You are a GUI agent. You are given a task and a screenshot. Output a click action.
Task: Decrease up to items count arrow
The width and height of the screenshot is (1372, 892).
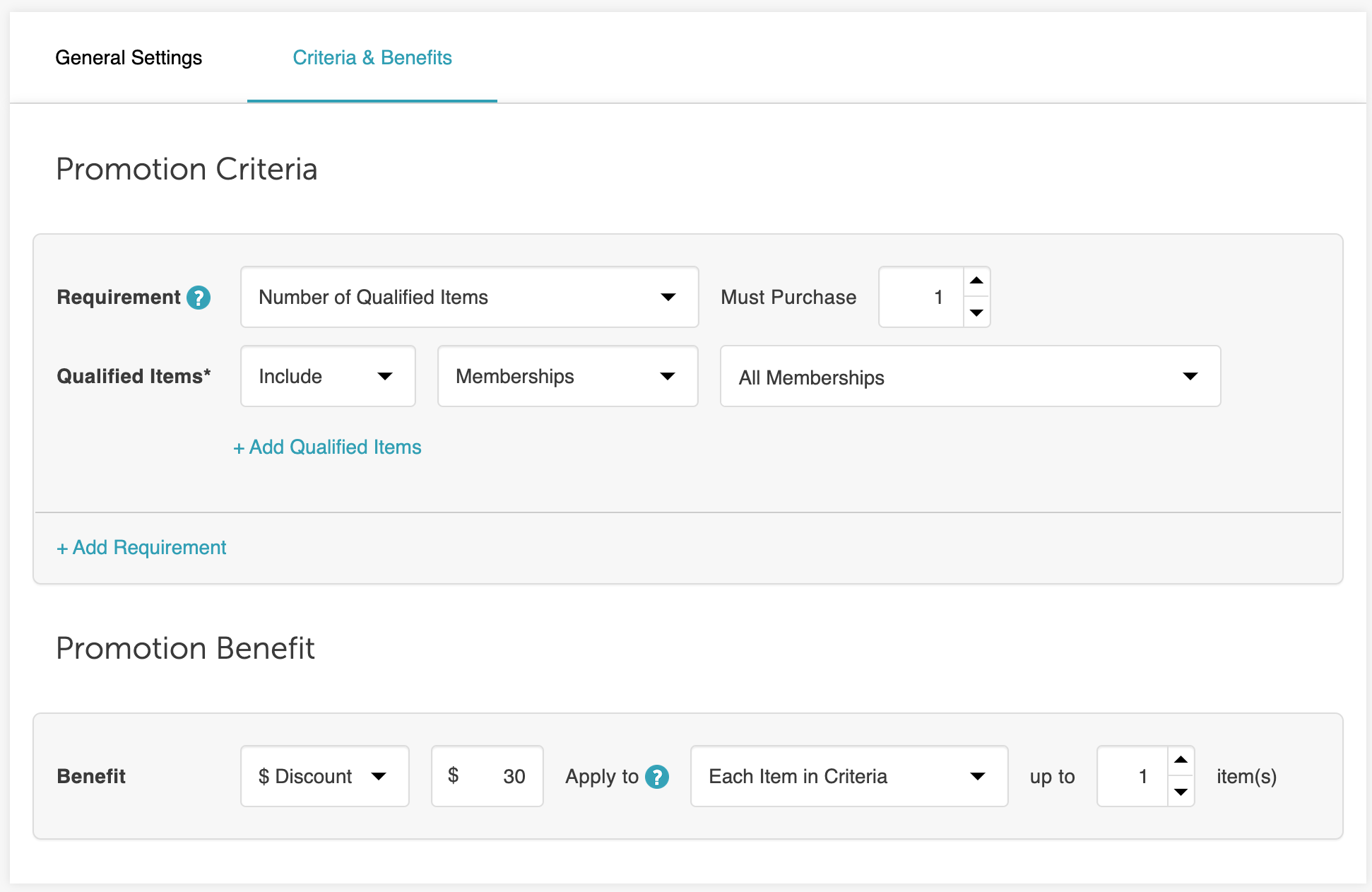click(1181, 792)
